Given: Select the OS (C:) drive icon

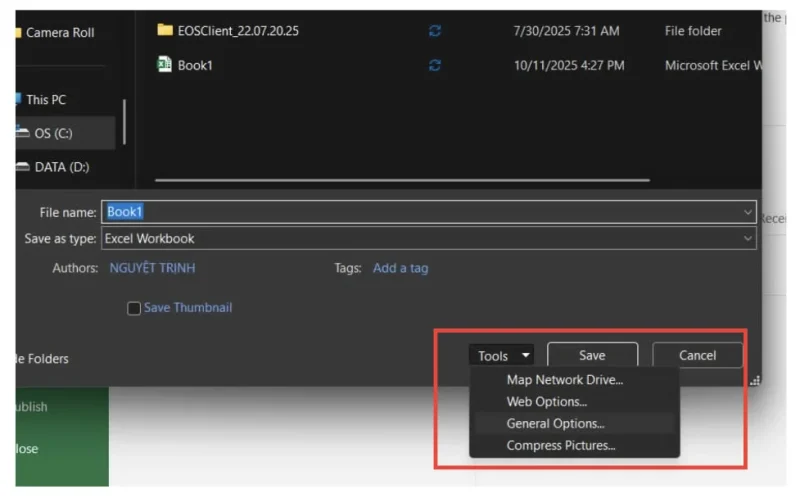Looking at the screenshot, I should (x=22, y=133).
